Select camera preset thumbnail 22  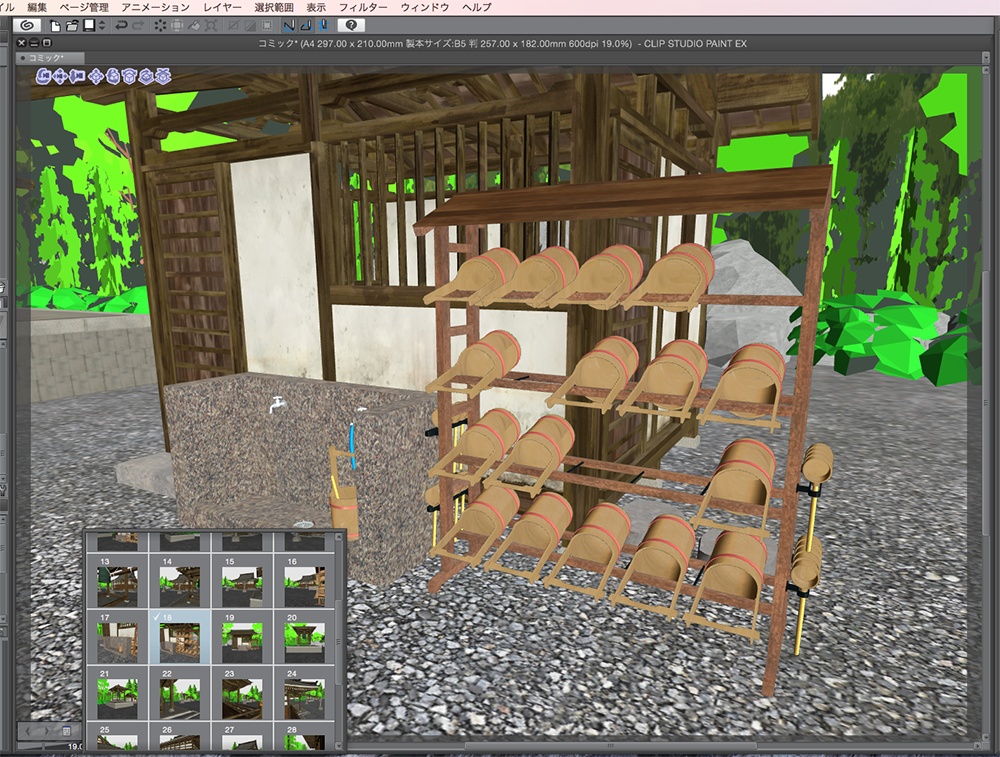coord(180,693)
